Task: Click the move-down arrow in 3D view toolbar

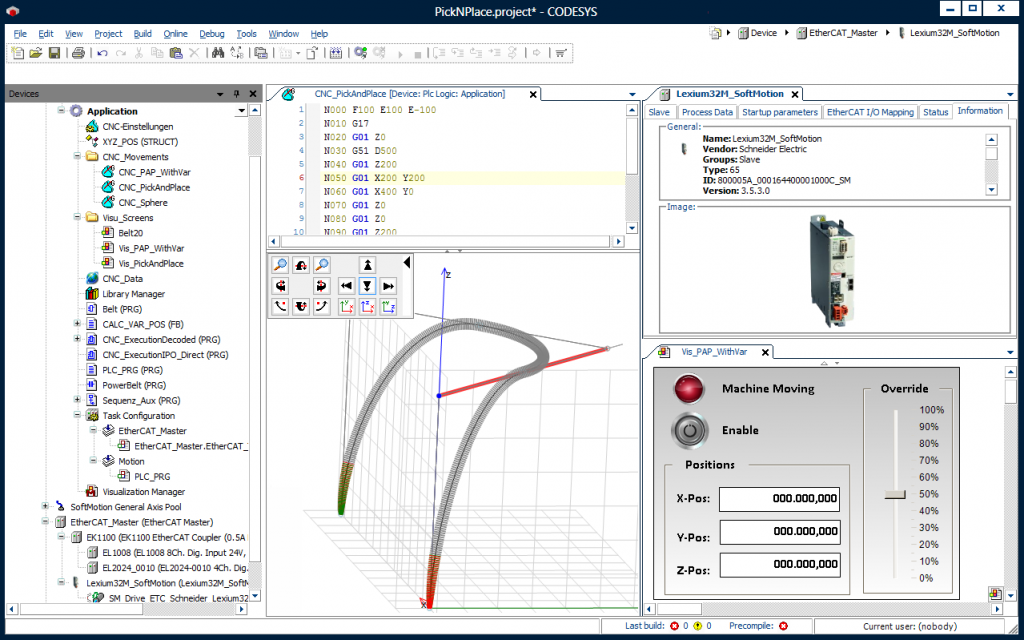Action: click(x=367, y=286)
